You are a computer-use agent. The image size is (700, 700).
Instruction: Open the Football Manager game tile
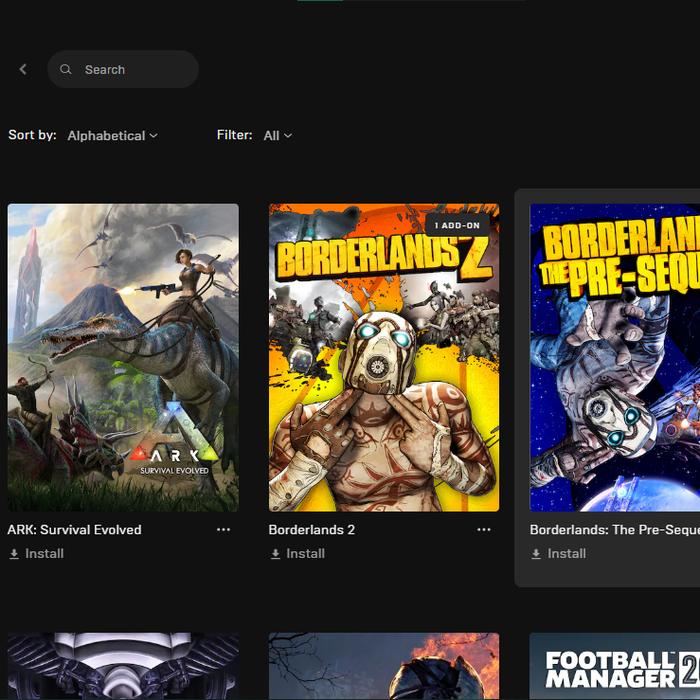click(615, 667)
